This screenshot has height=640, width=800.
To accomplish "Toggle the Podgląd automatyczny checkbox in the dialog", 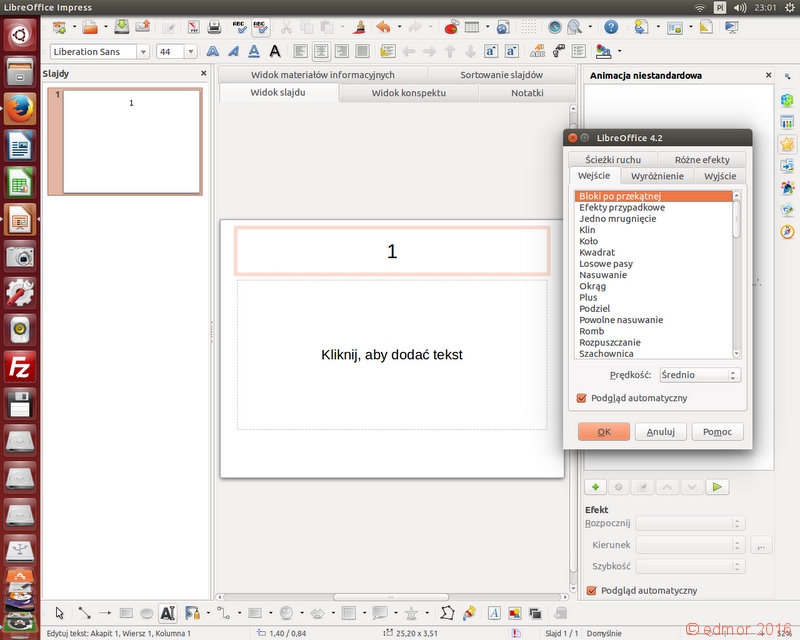I will [581, 398].
